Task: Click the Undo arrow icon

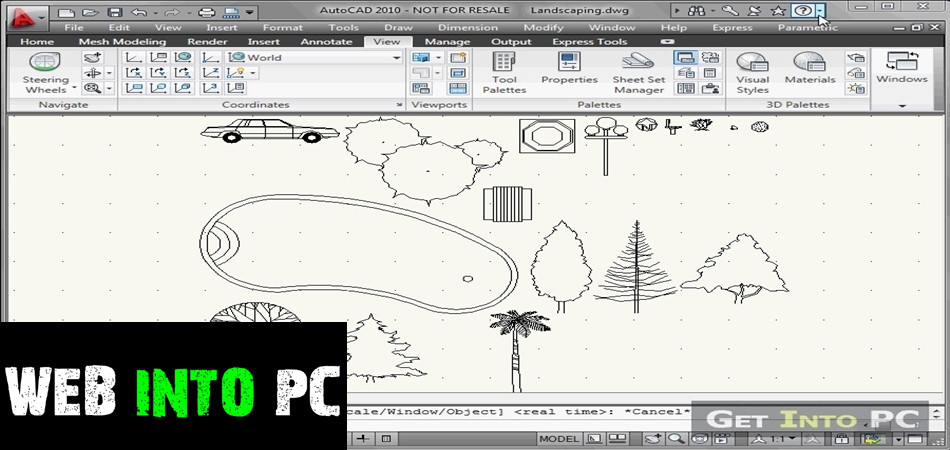Action: (x=139, y=12)
